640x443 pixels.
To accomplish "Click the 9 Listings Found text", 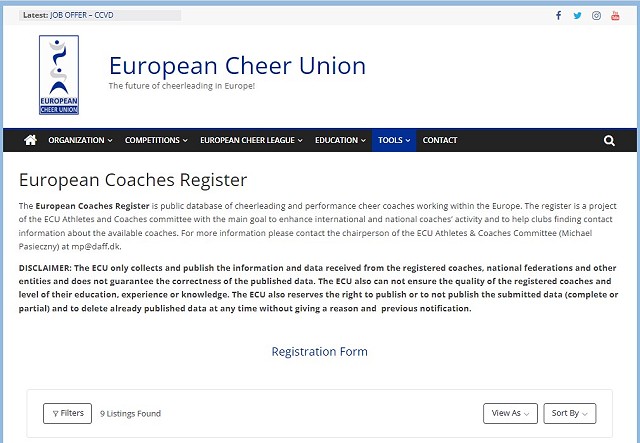I will (x=130, y=414).
